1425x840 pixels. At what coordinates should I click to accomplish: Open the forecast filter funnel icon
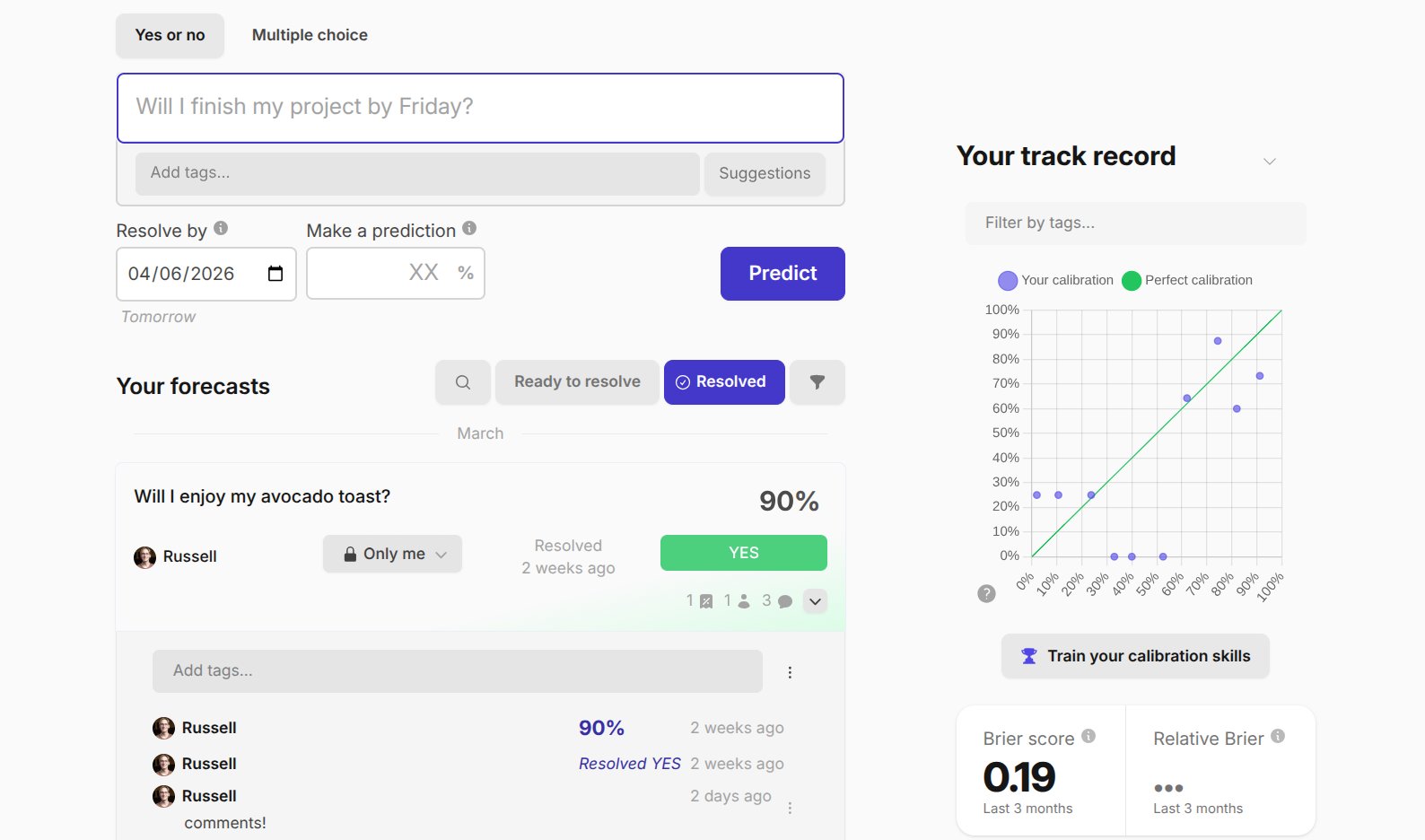coord(817,382)
